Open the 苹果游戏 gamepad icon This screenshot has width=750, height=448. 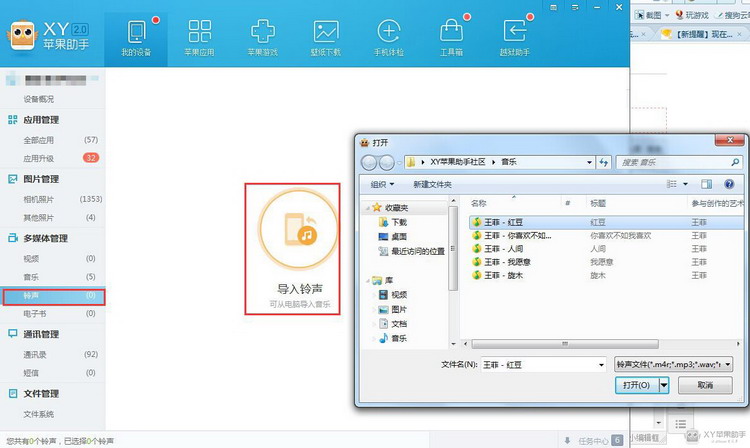pos(263,32)
